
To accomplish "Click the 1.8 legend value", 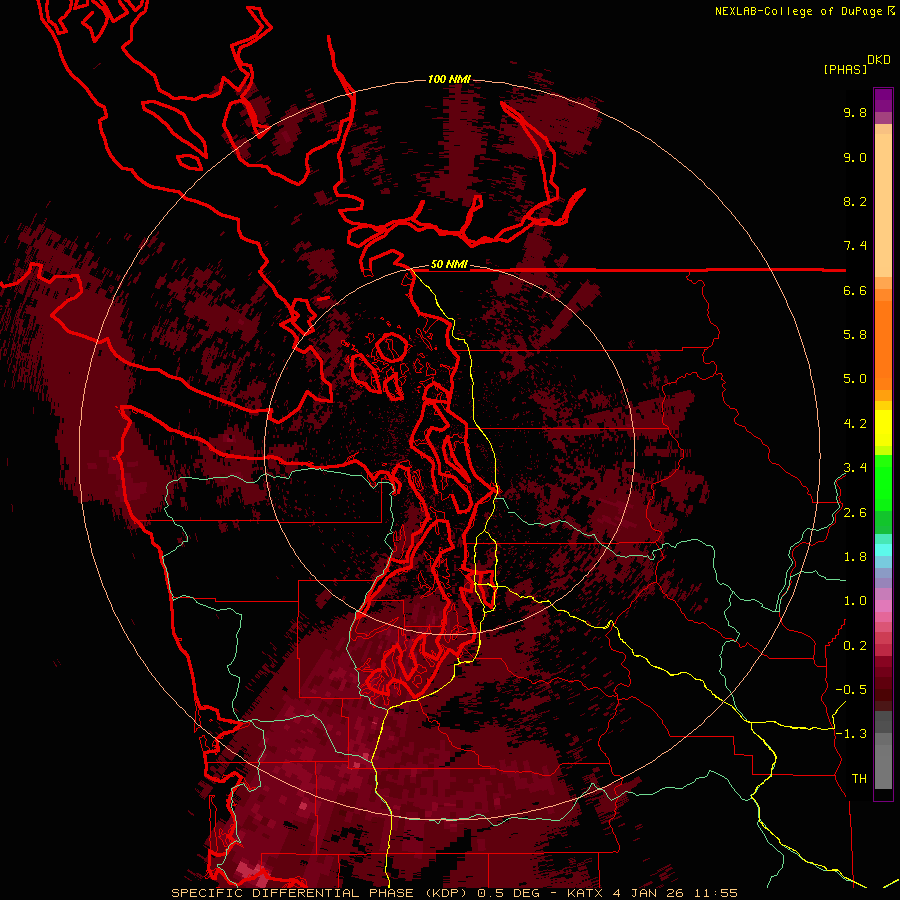I will coord(855,557).
